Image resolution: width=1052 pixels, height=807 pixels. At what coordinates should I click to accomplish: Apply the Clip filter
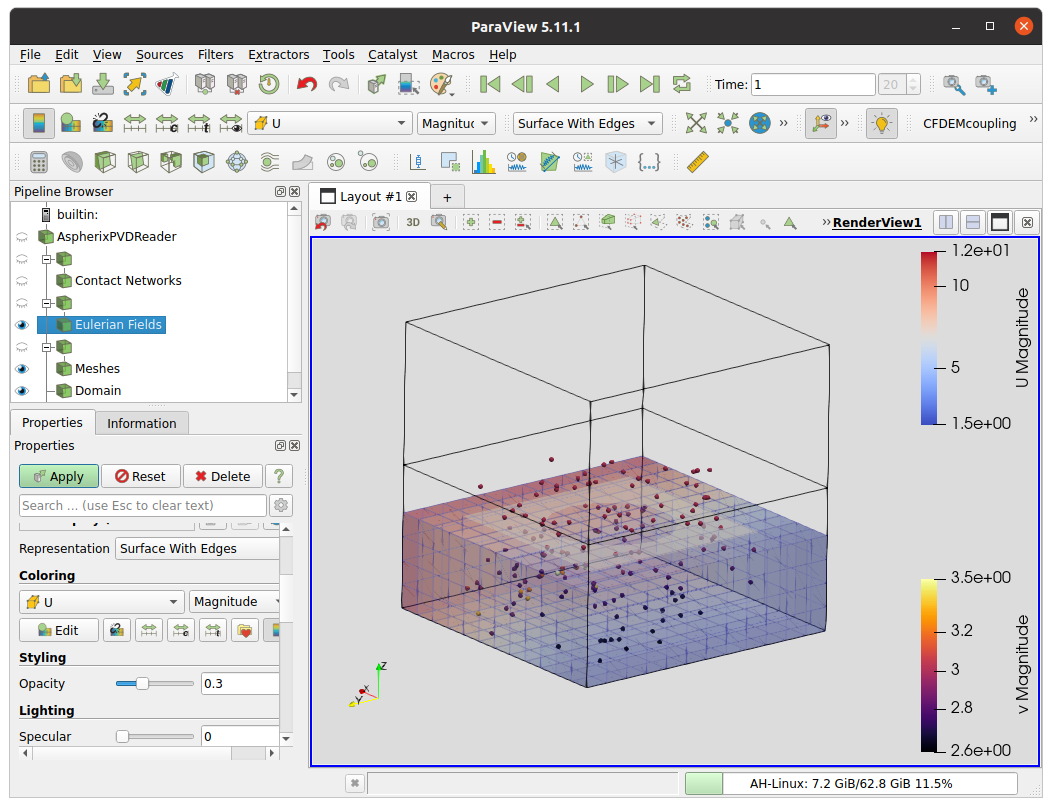point(105,162)
